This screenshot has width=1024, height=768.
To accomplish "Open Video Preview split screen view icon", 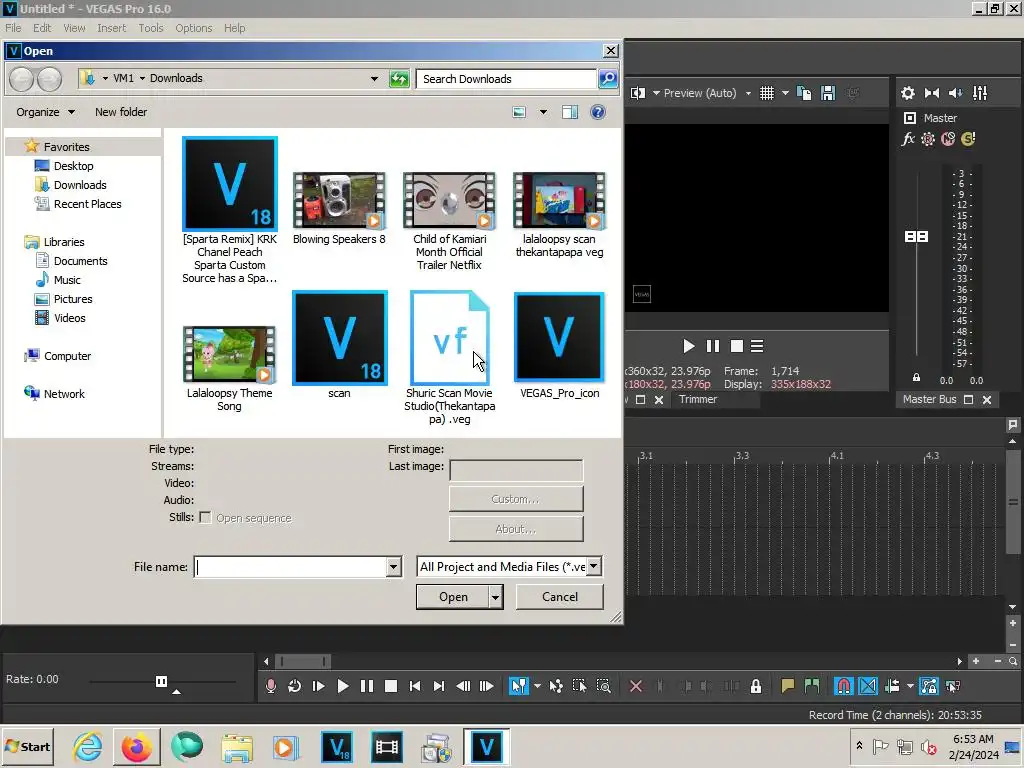I will (x=638, y=93).
